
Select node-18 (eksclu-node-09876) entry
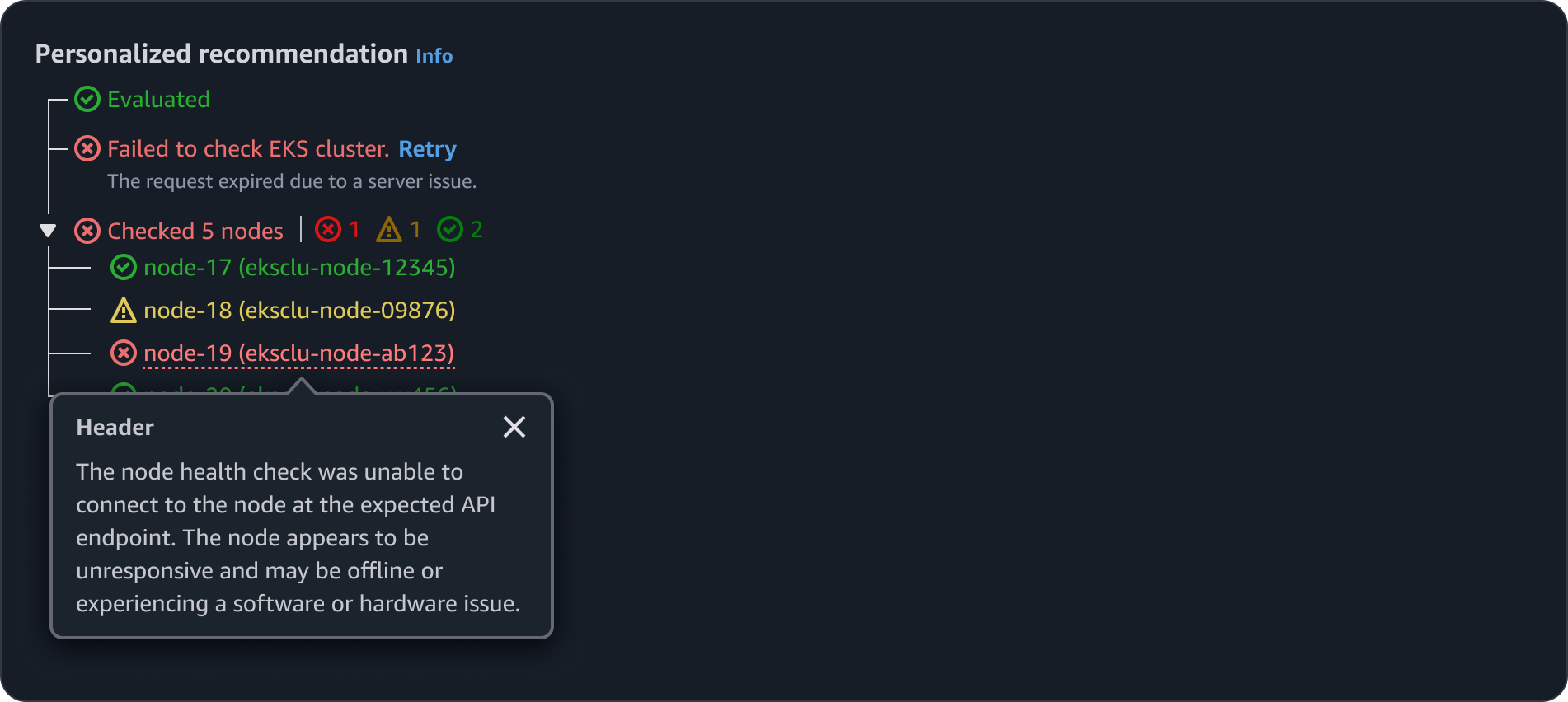point(299,311)
